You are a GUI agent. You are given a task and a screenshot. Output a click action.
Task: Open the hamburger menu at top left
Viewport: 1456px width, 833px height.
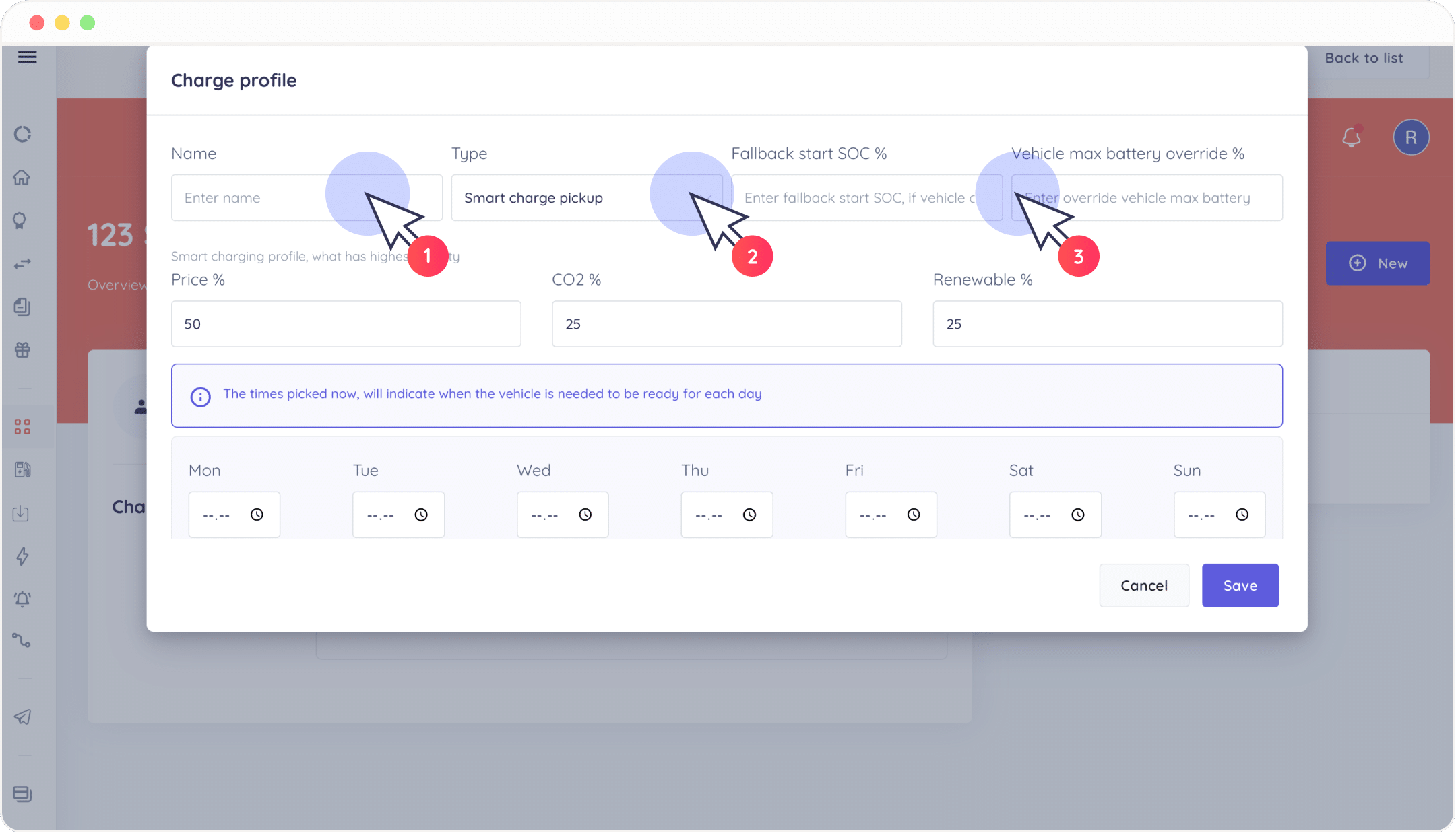(28, 57)
